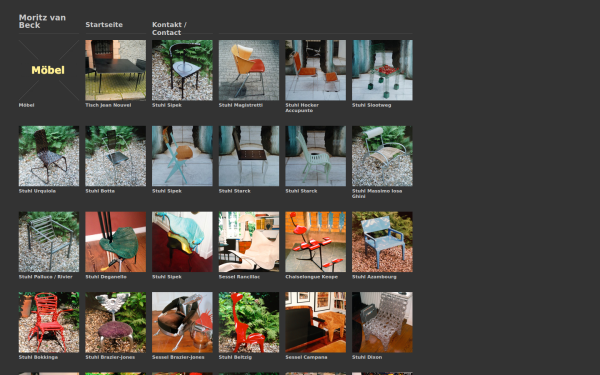Open the Stuhl Urquiola woven chair thumbnail
Screen dimensions: 600x375
point(49,156)
